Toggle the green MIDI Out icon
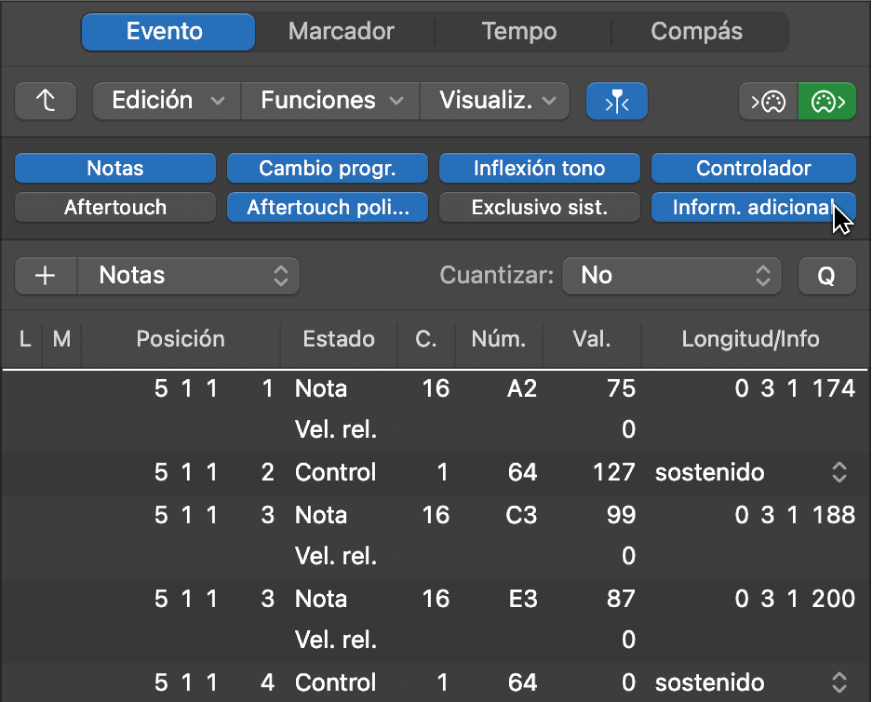Screen dimensions: 872x702 pos(826,100)
